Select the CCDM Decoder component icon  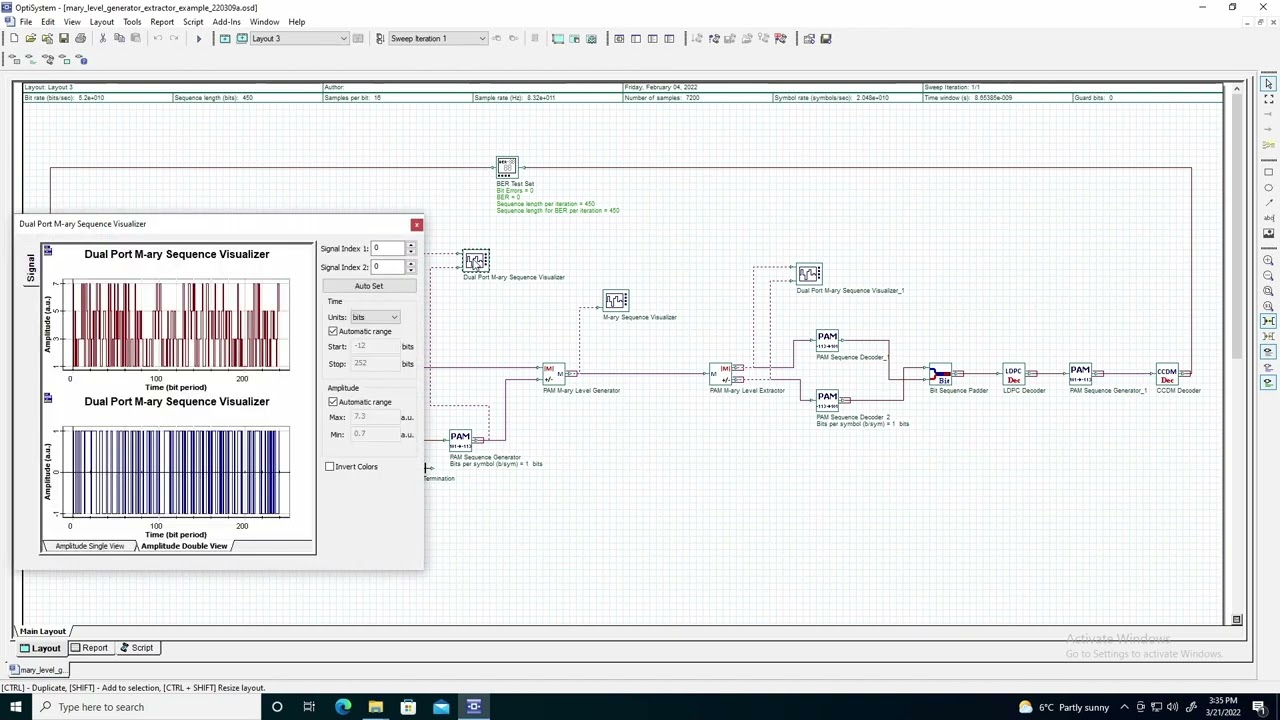[1167, 375]
